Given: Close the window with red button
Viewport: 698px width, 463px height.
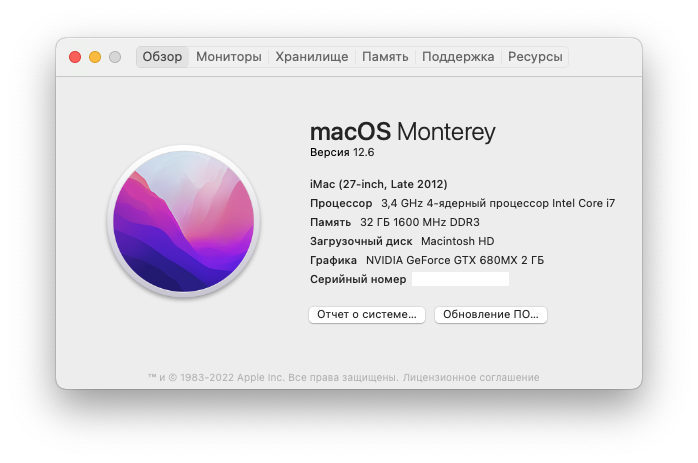Looking at the screenshot, I should tap(75, 57).
